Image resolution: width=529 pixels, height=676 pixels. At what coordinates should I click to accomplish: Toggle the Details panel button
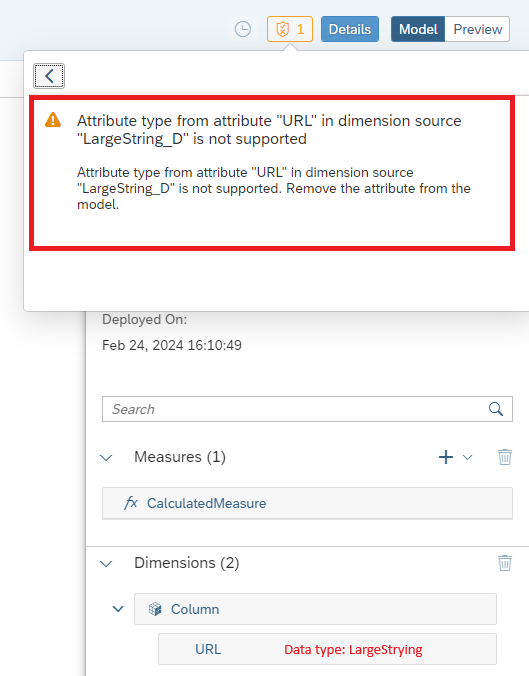click(350, 29)
